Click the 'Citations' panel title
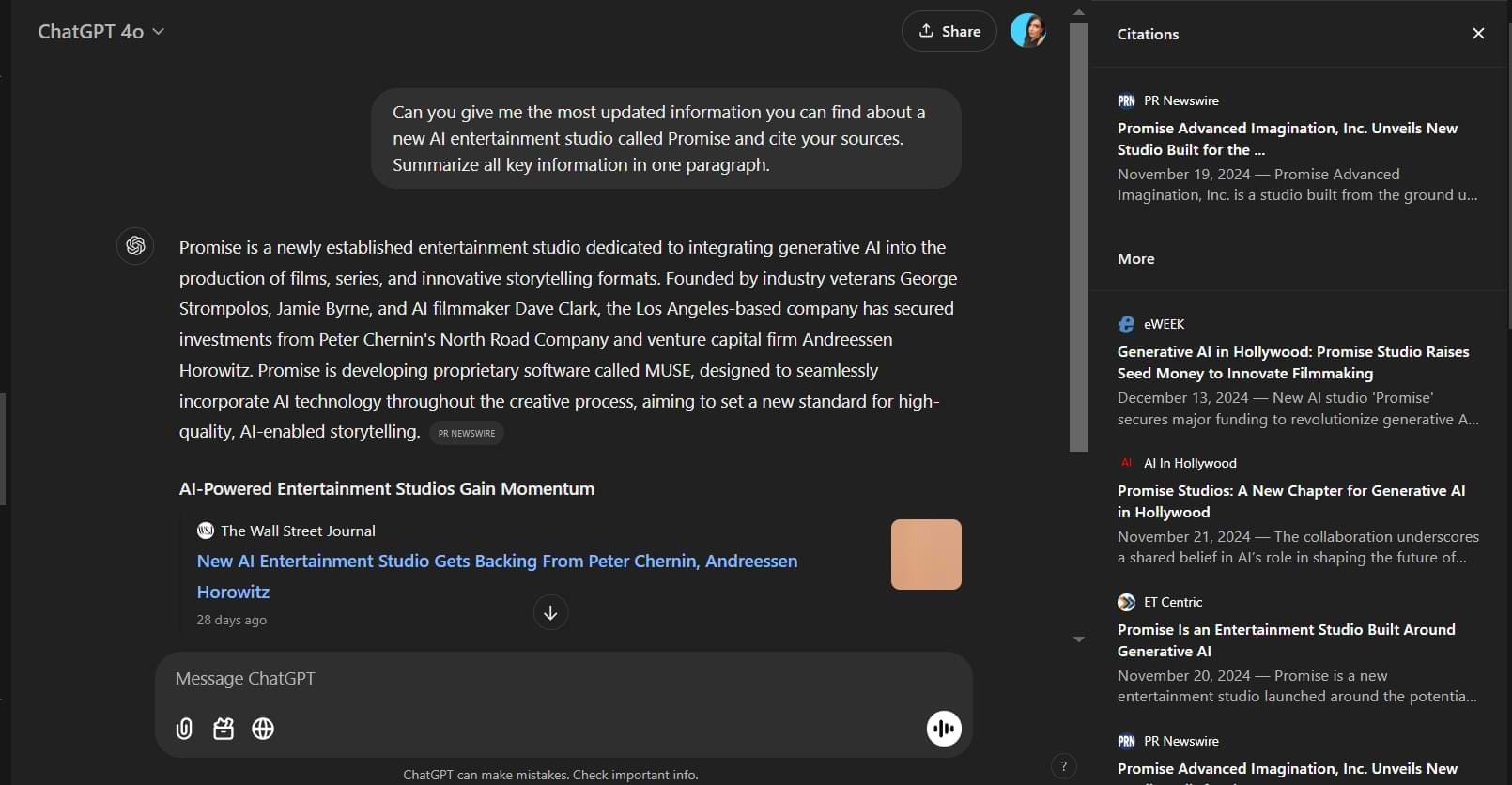 point(1148,34)
